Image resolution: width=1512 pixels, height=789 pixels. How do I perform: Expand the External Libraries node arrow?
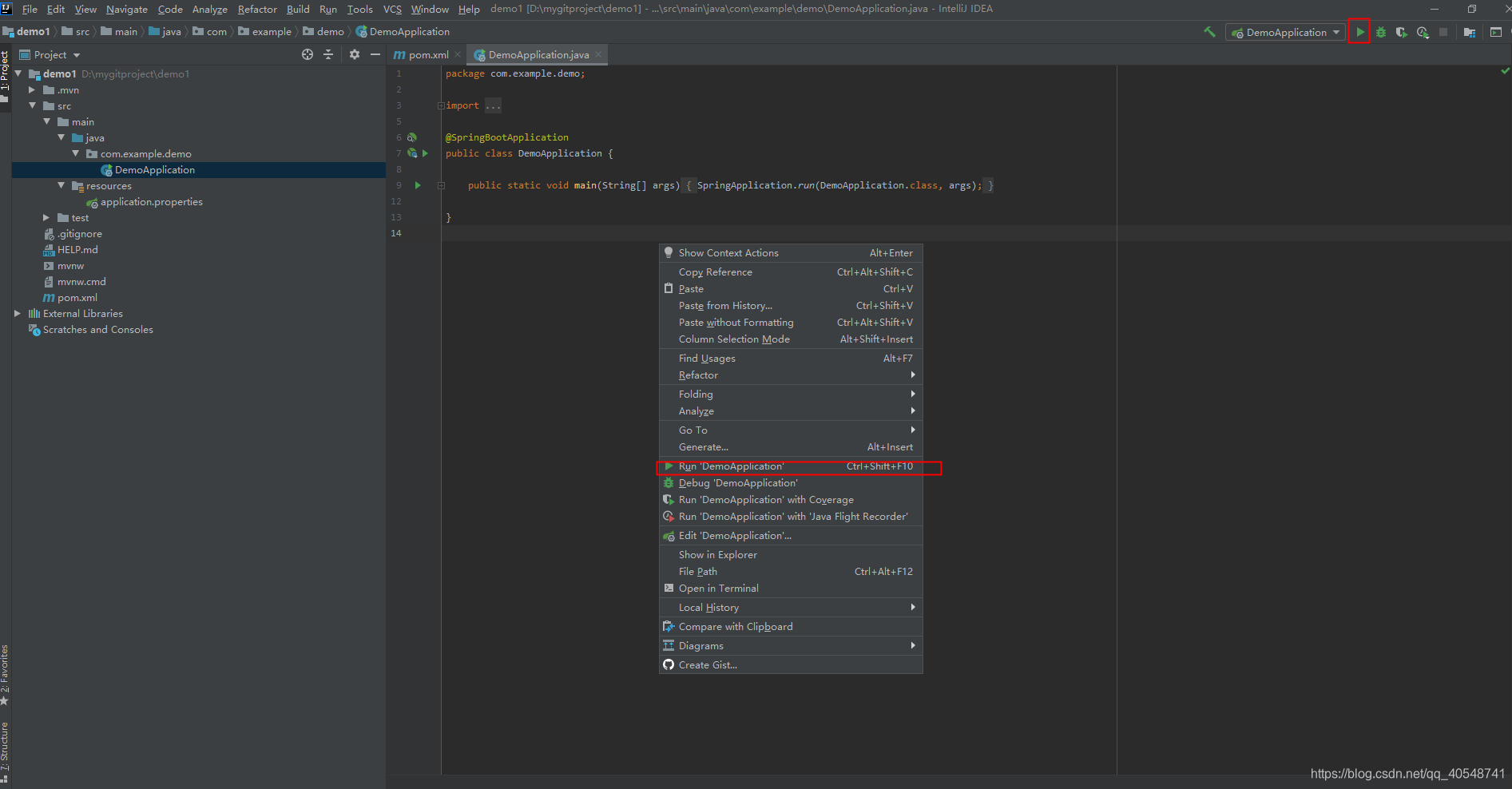tap(18, 313)
